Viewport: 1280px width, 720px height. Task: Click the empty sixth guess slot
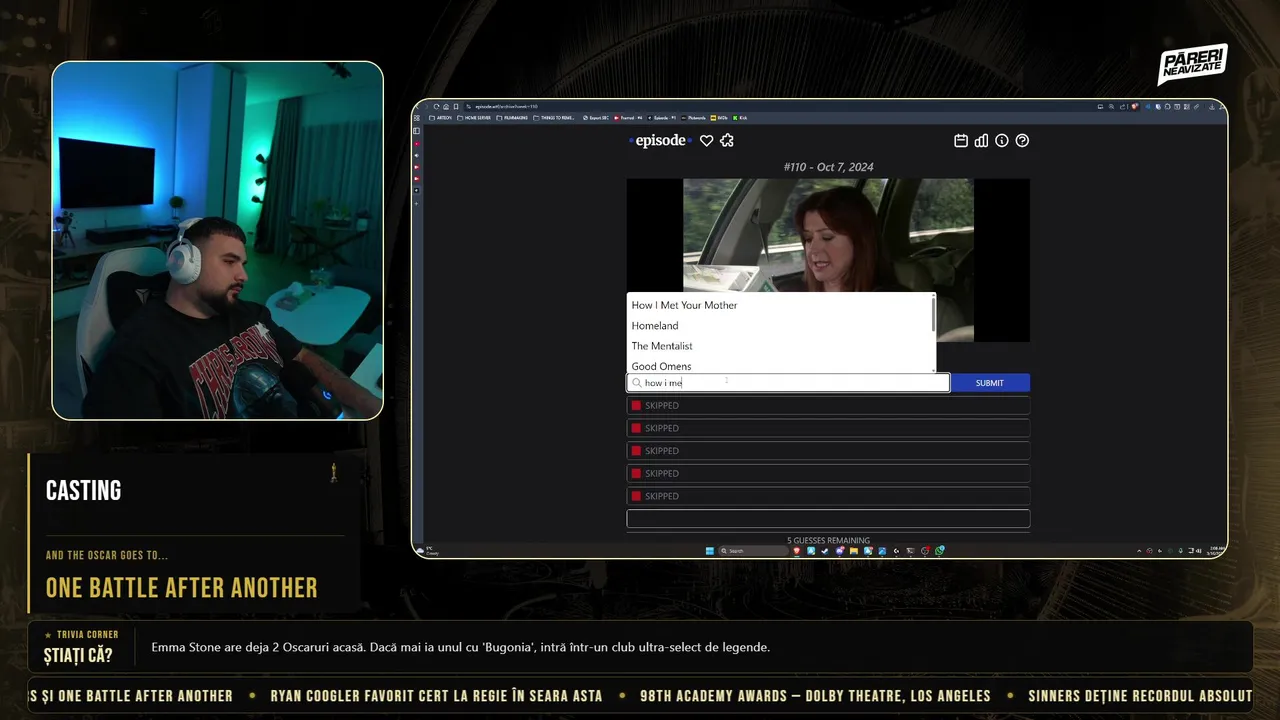click(x=828, y=519)
